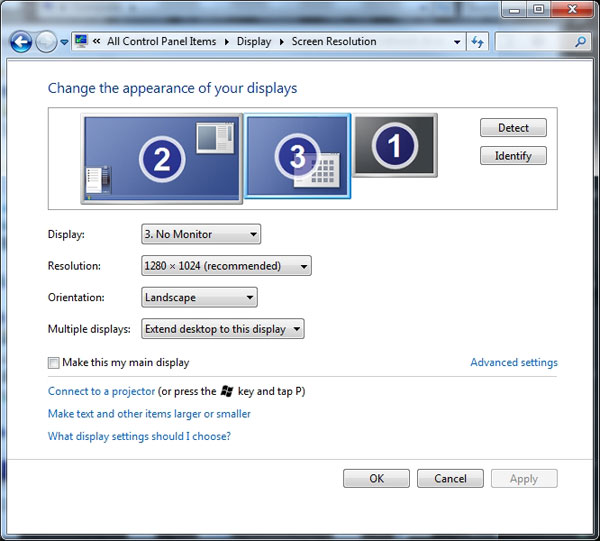Click the Control Panel icon in address bar
The image size is (600, 541).
point(81,41)
